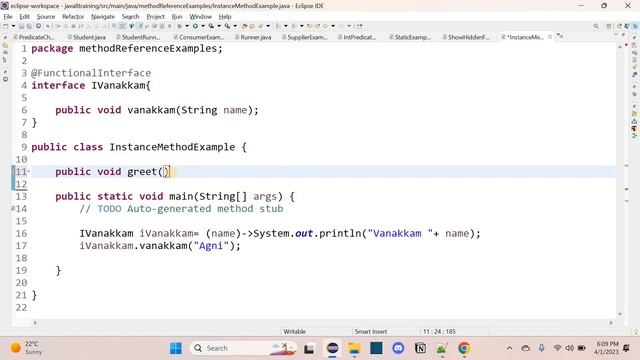Open the File menu
The height and width of the screenshot is (360, 640).
click(x=8, y=17)
